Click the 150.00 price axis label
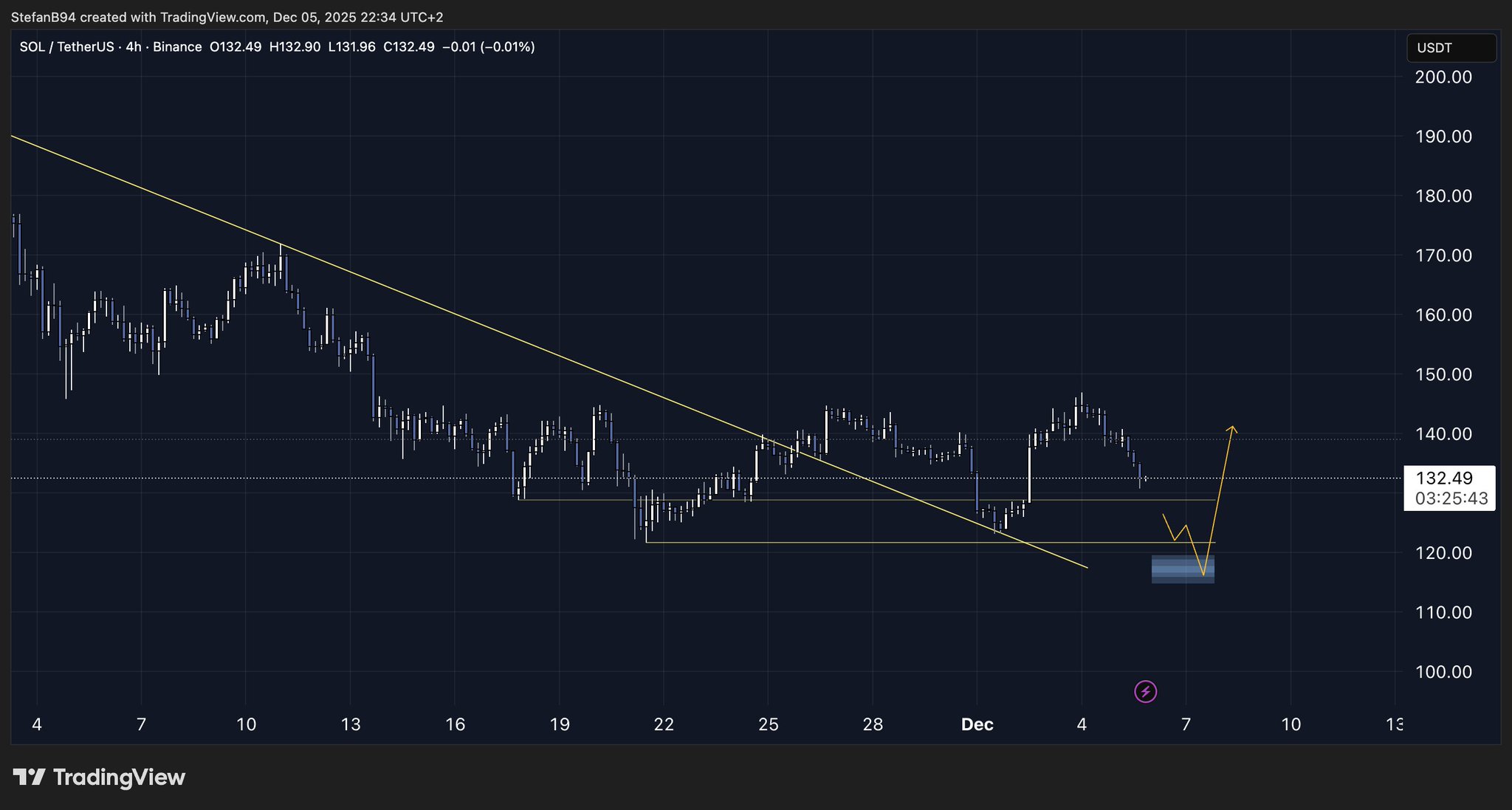The height and width of the screenshot is (810, 1512). [x=1443, y=374]
